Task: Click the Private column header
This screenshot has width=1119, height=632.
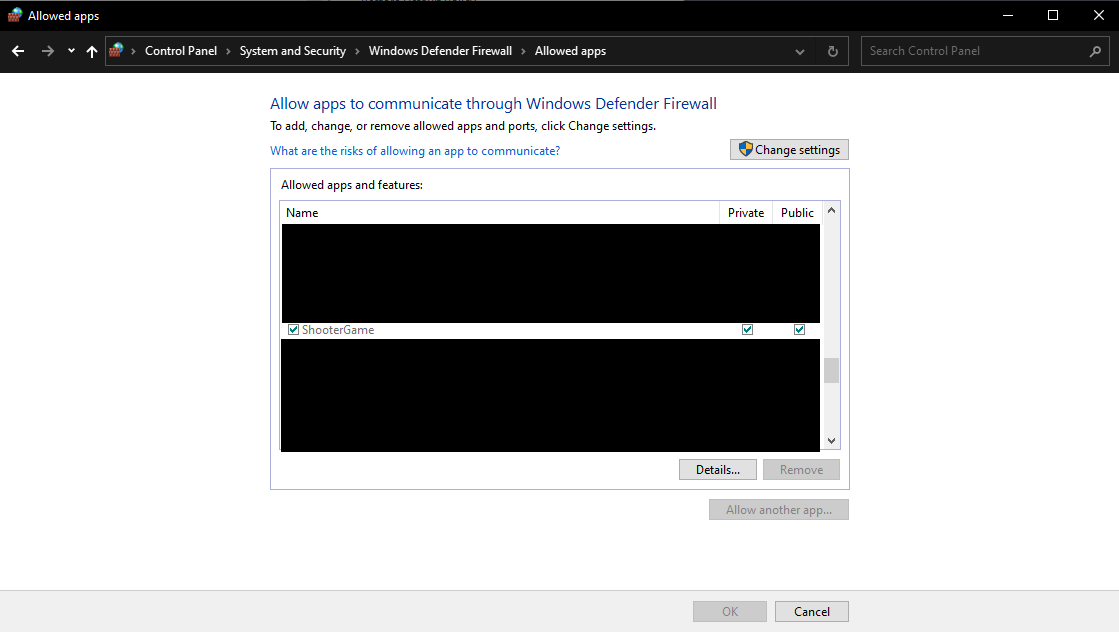Action: click(x=746, y=213)
